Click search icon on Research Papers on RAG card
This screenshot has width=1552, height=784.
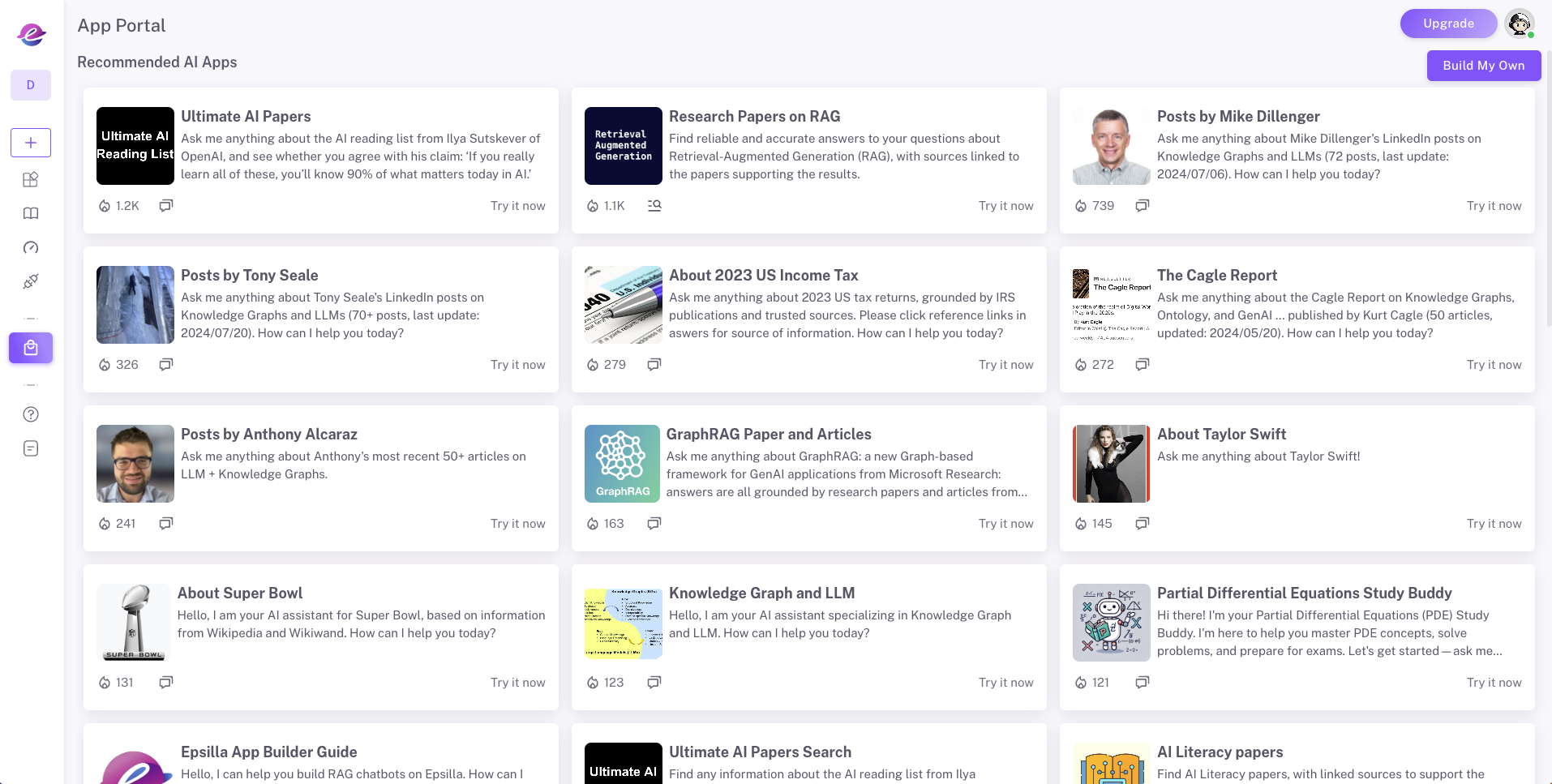pos(654,206)
